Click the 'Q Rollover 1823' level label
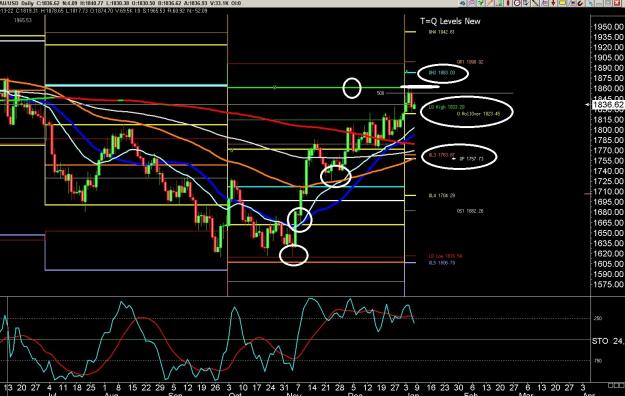 tap(478, 114)
